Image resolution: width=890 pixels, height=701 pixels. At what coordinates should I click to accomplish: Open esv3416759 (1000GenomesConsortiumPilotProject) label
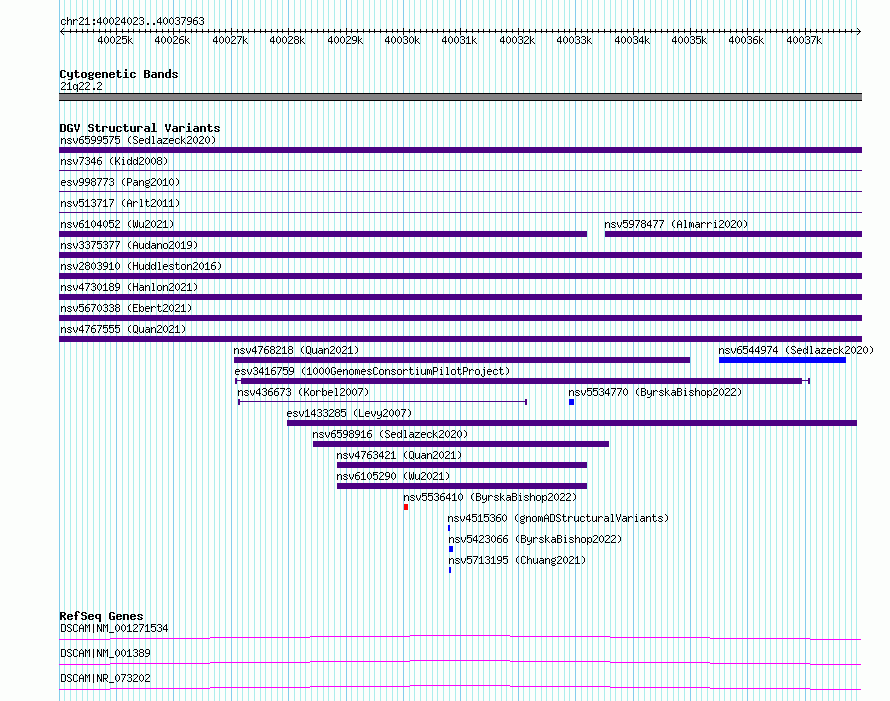372,371
